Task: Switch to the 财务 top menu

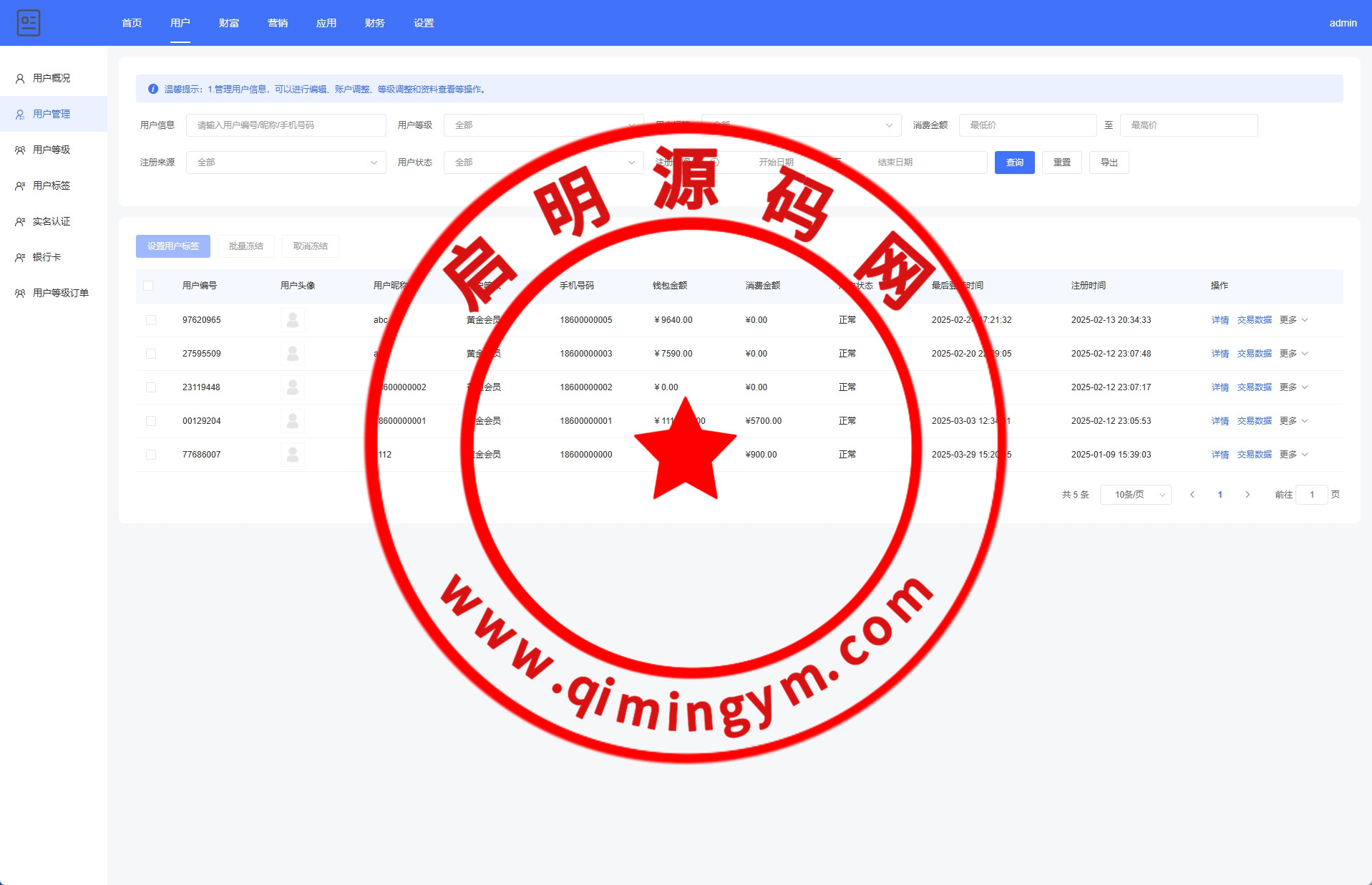Action: tap(374, 23)
